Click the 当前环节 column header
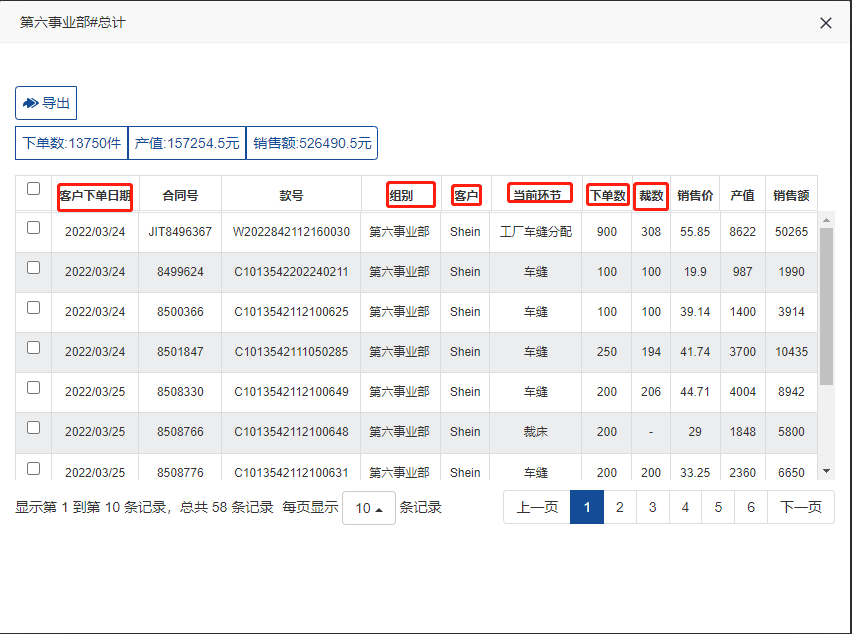852x634 pixels. point(536,195)
